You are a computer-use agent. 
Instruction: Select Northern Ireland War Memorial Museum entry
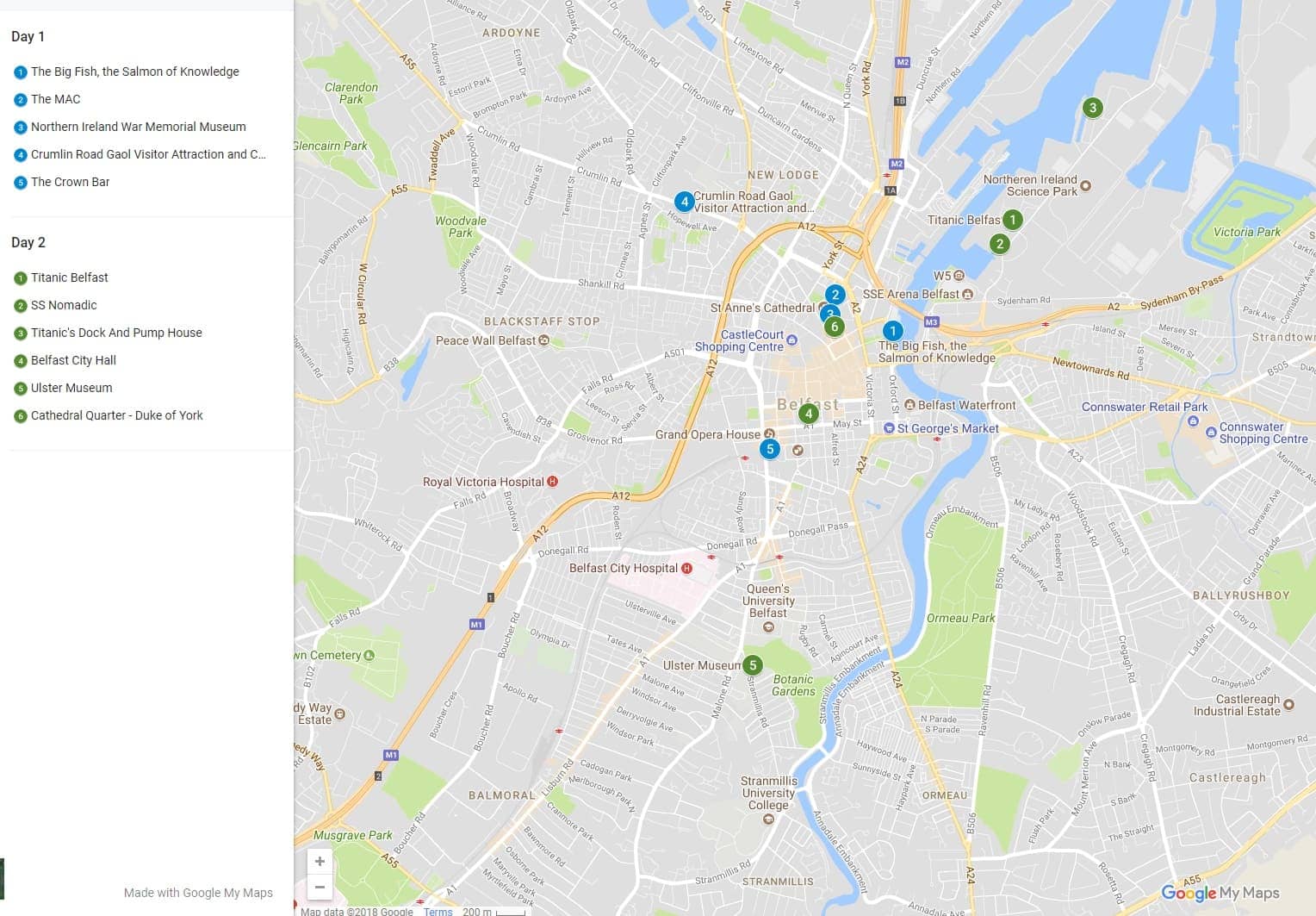tap(139, 127)
